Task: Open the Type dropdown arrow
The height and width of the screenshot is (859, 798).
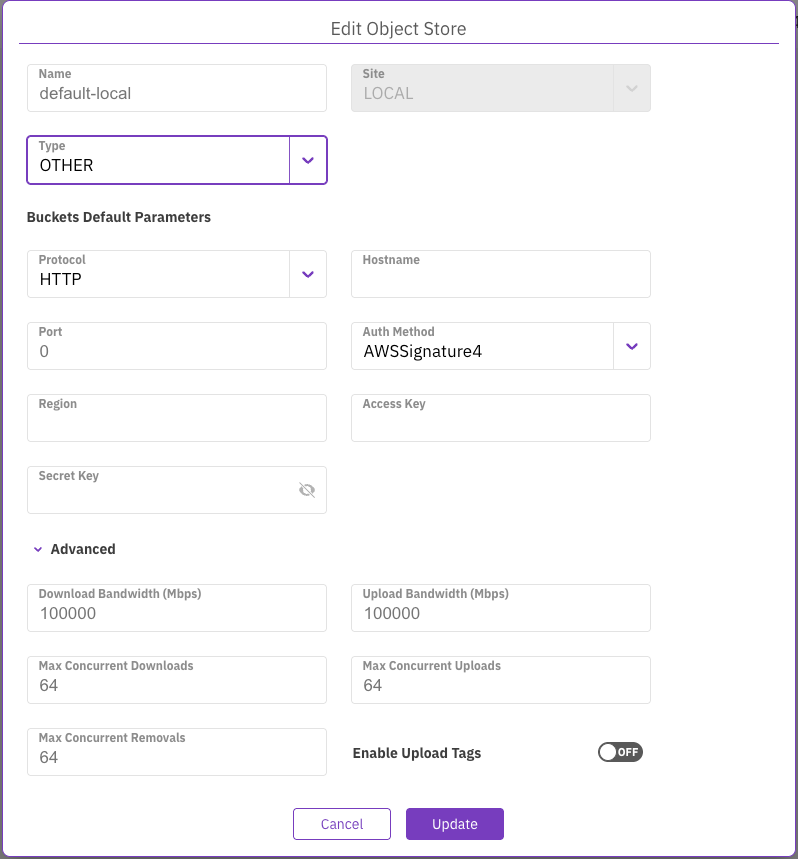Action: point(308,161)
